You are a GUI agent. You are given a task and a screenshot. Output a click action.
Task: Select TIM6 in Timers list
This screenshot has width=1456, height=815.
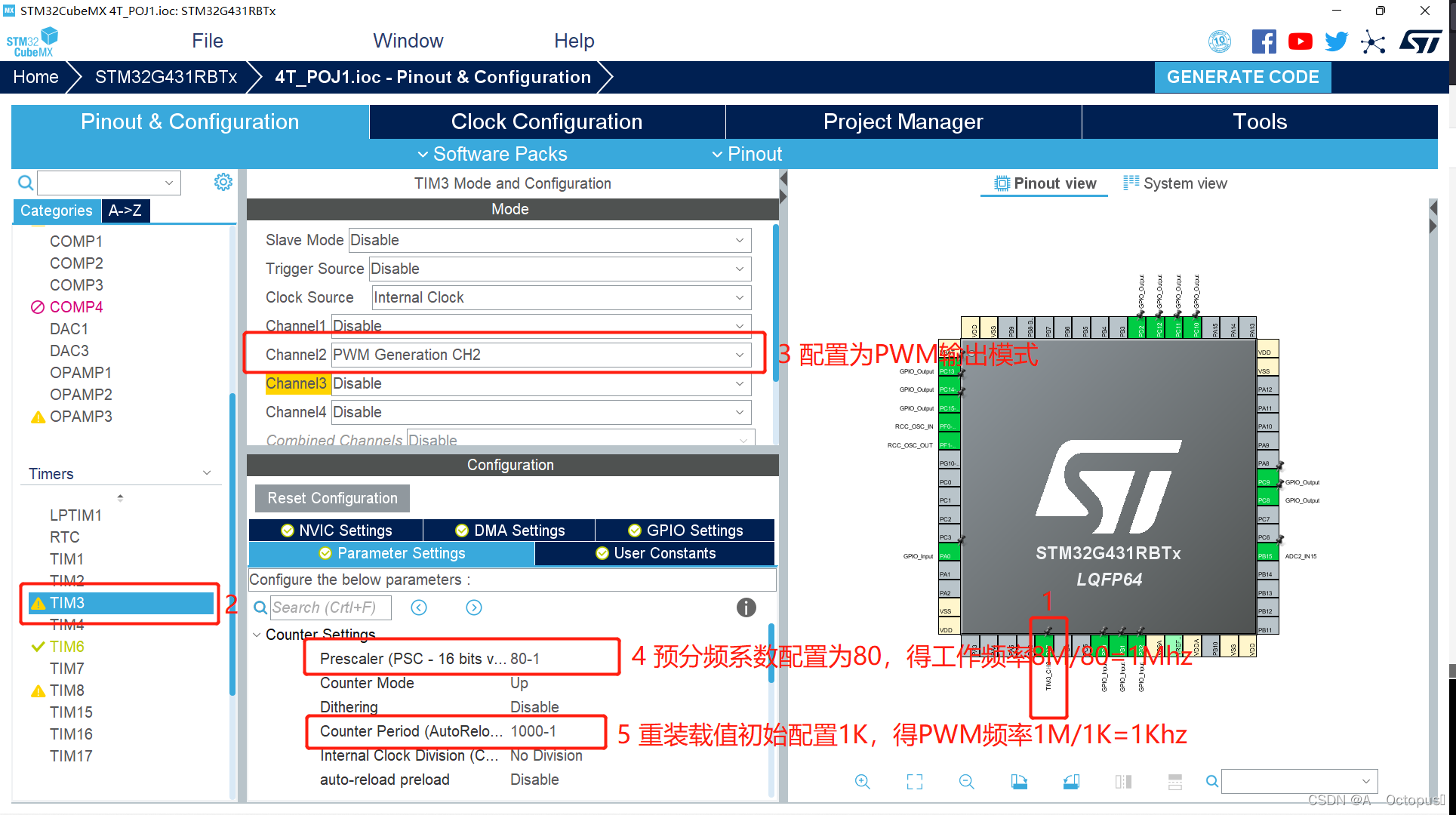(67, 647)
